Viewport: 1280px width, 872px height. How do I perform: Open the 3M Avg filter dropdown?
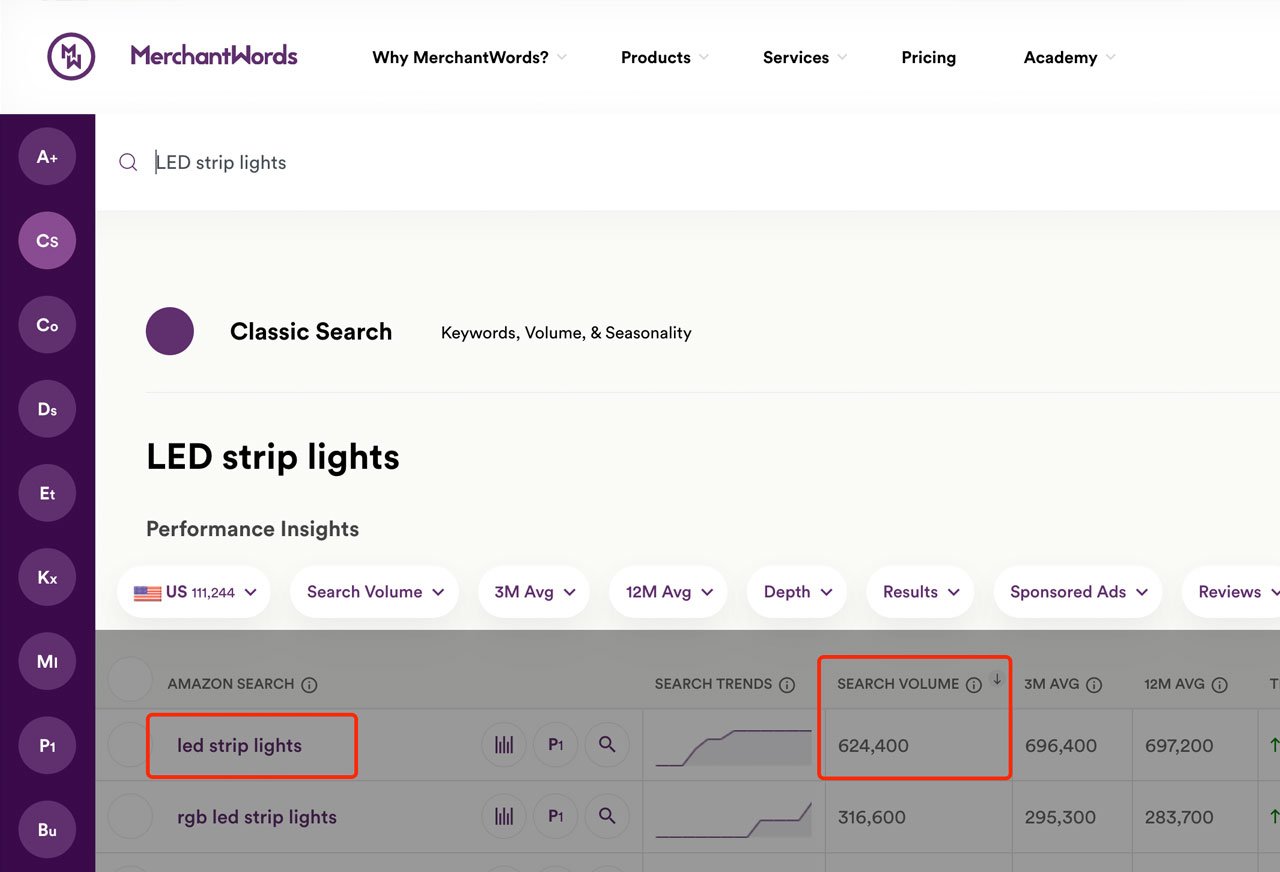tap(534, 592)
